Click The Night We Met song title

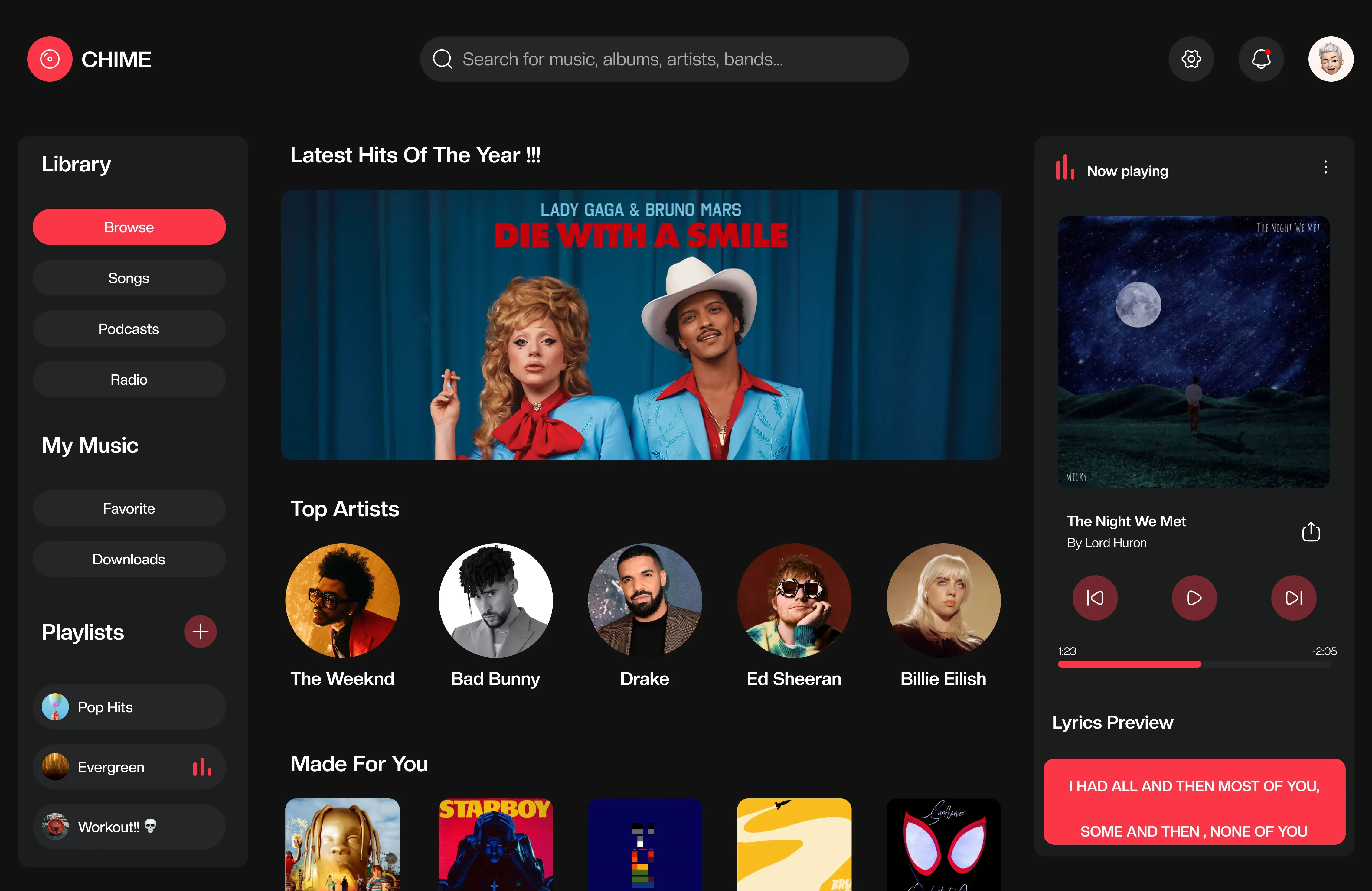[1126, 521]
